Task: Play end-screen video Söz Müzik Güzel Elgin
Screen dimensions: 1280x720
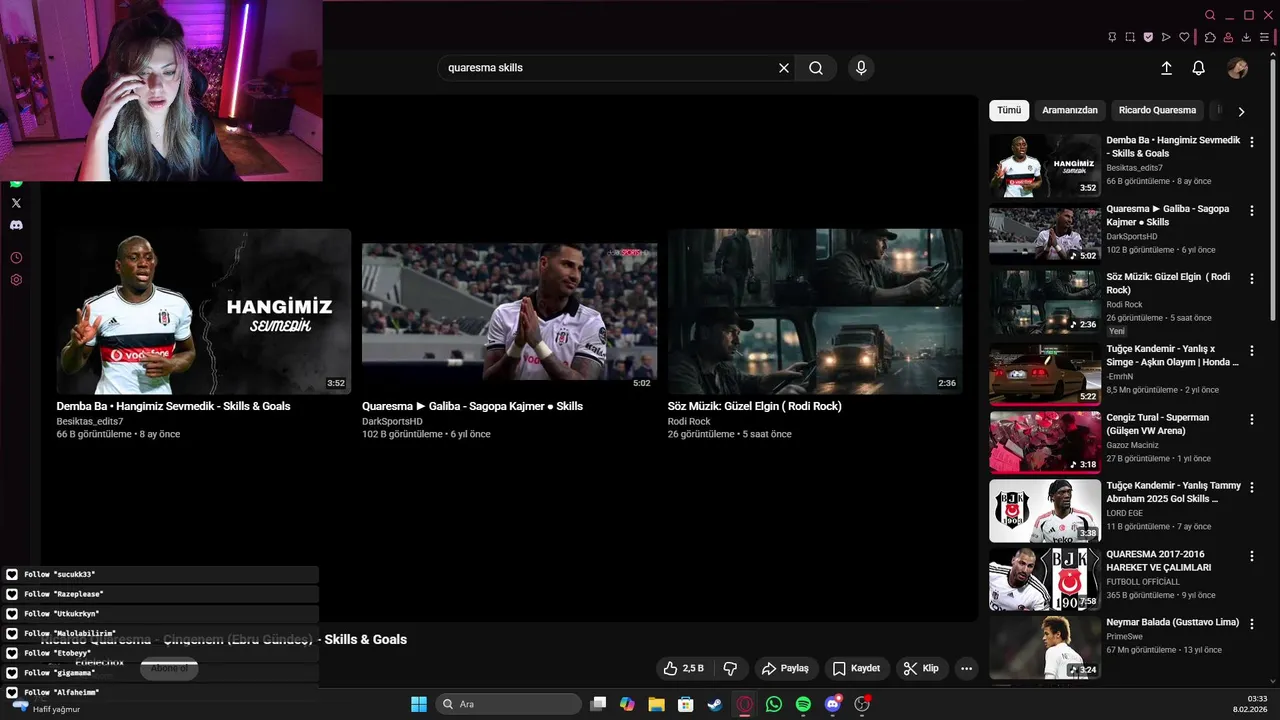Action: click(x=815, y=311)
